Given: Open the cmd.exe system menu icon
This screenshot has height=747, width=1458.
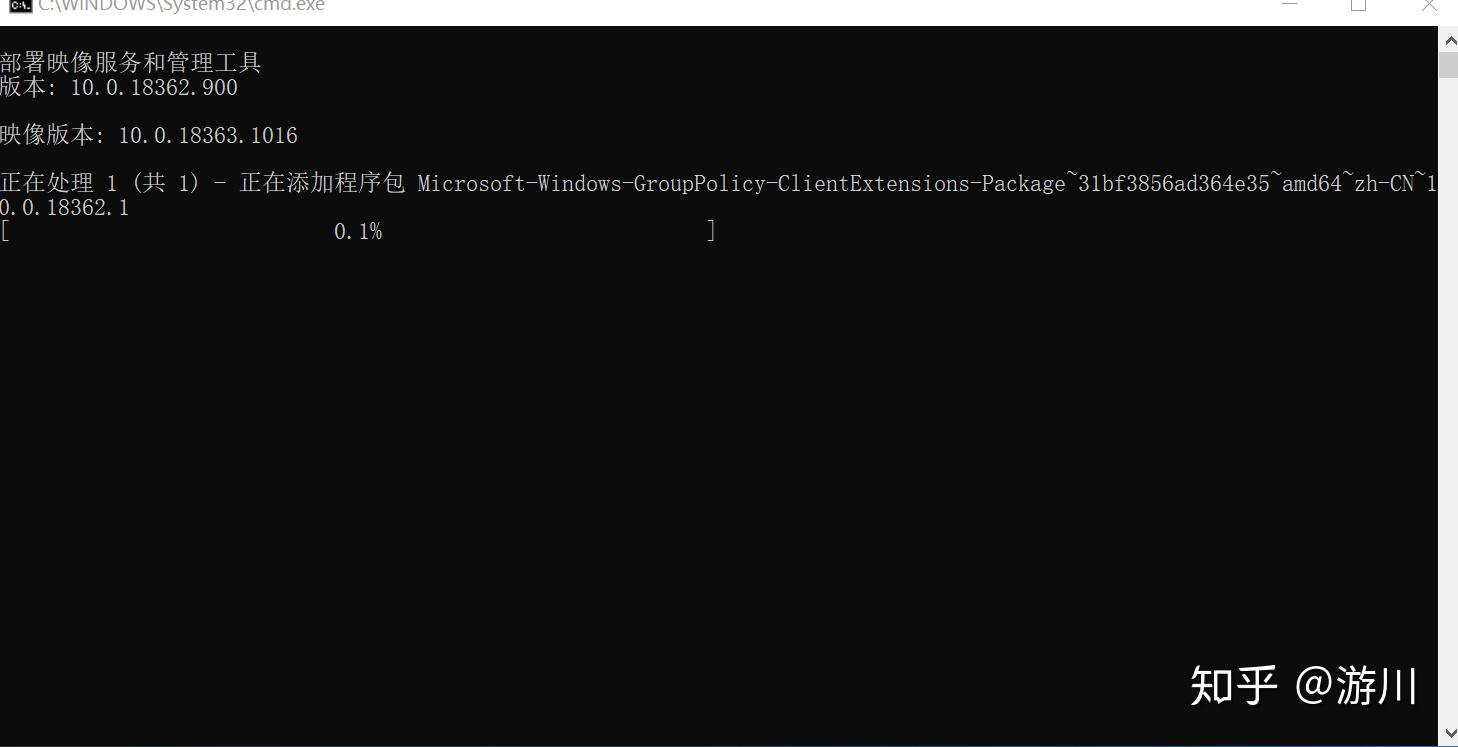Looking at the screenshot, I should coord(20,4).
